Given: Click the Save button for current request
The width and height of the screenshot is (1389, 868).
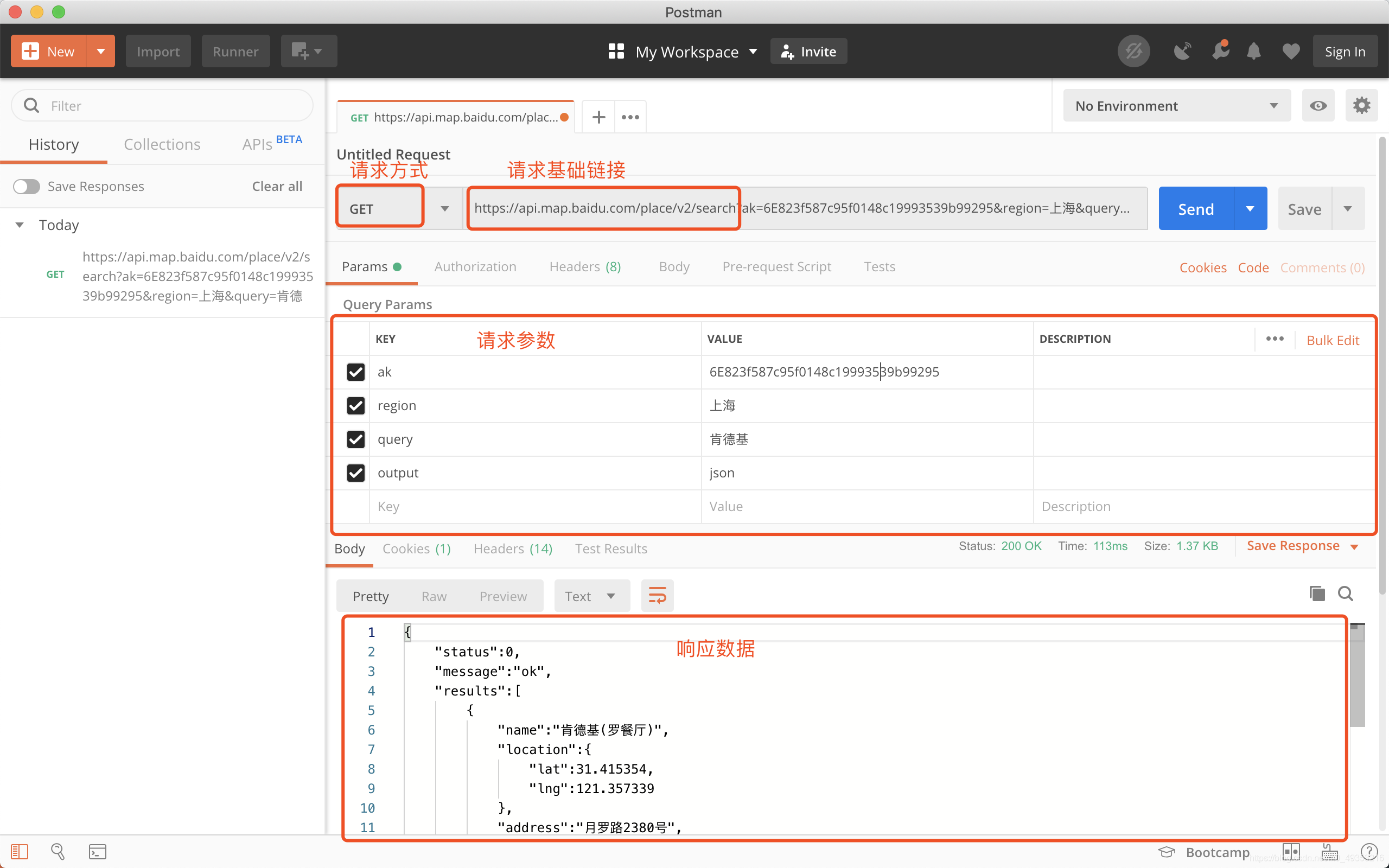Looking at the screenshot, I should pyautogui.click(x=1304, y=208).
